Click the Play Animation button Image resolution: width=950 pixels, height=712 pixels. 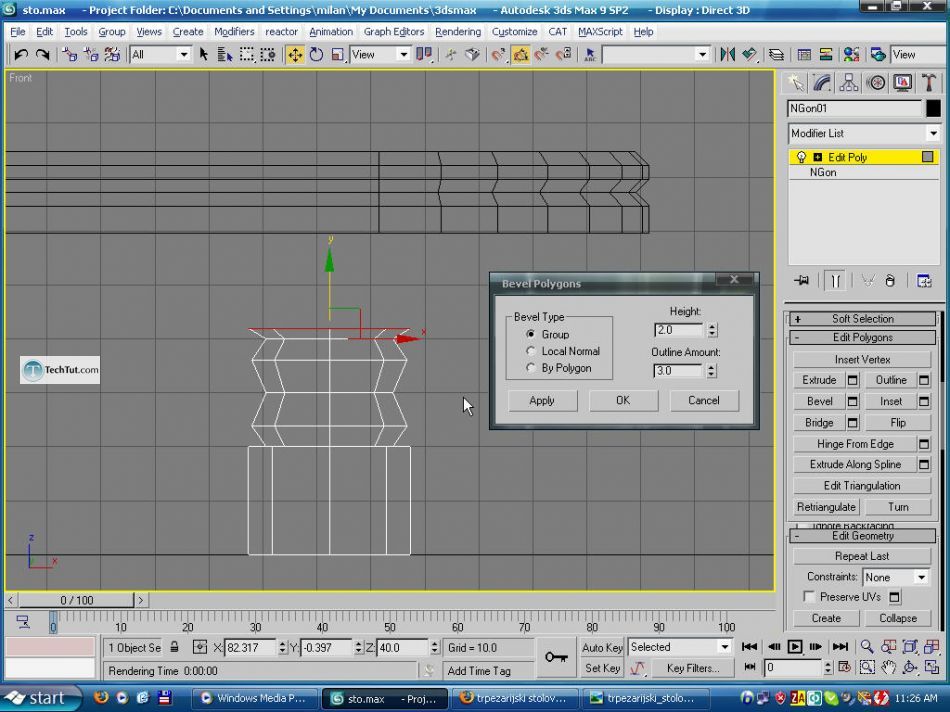(x=794, y=647)
